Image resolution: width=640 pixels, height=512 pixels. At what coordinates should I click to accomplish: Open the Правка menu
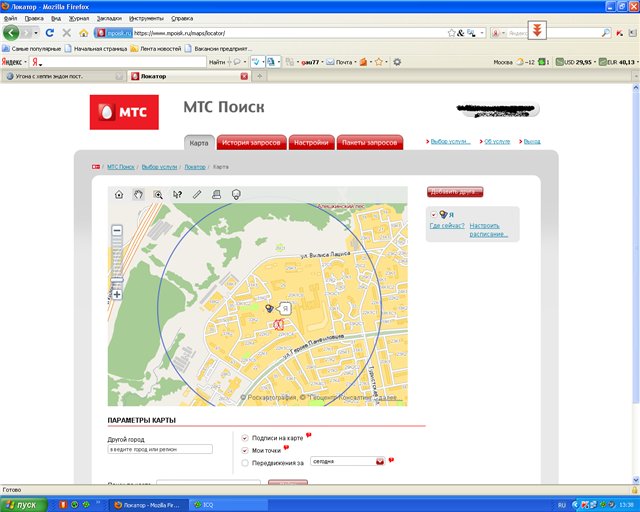34,18
